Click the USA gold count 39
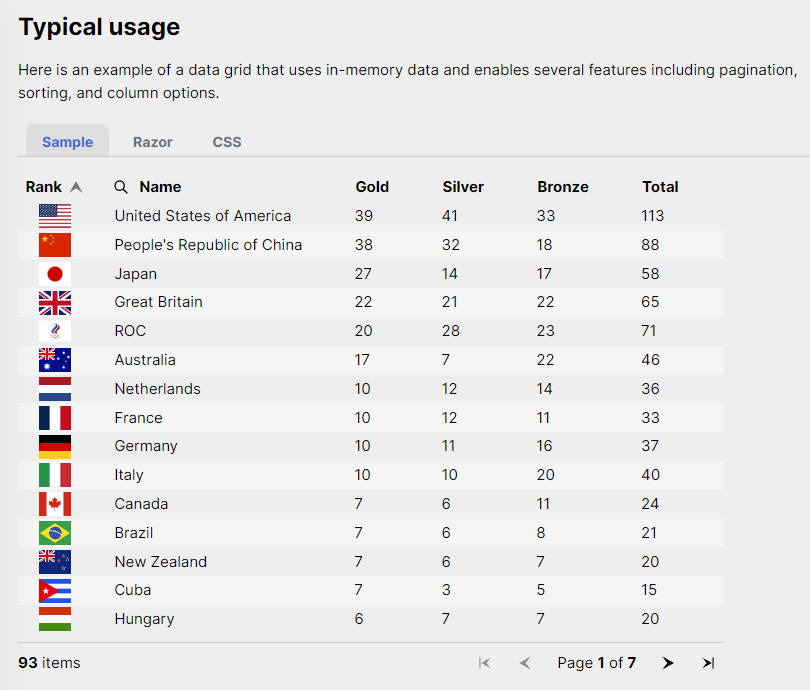The image size is (810, 690). tap(364, 216)
